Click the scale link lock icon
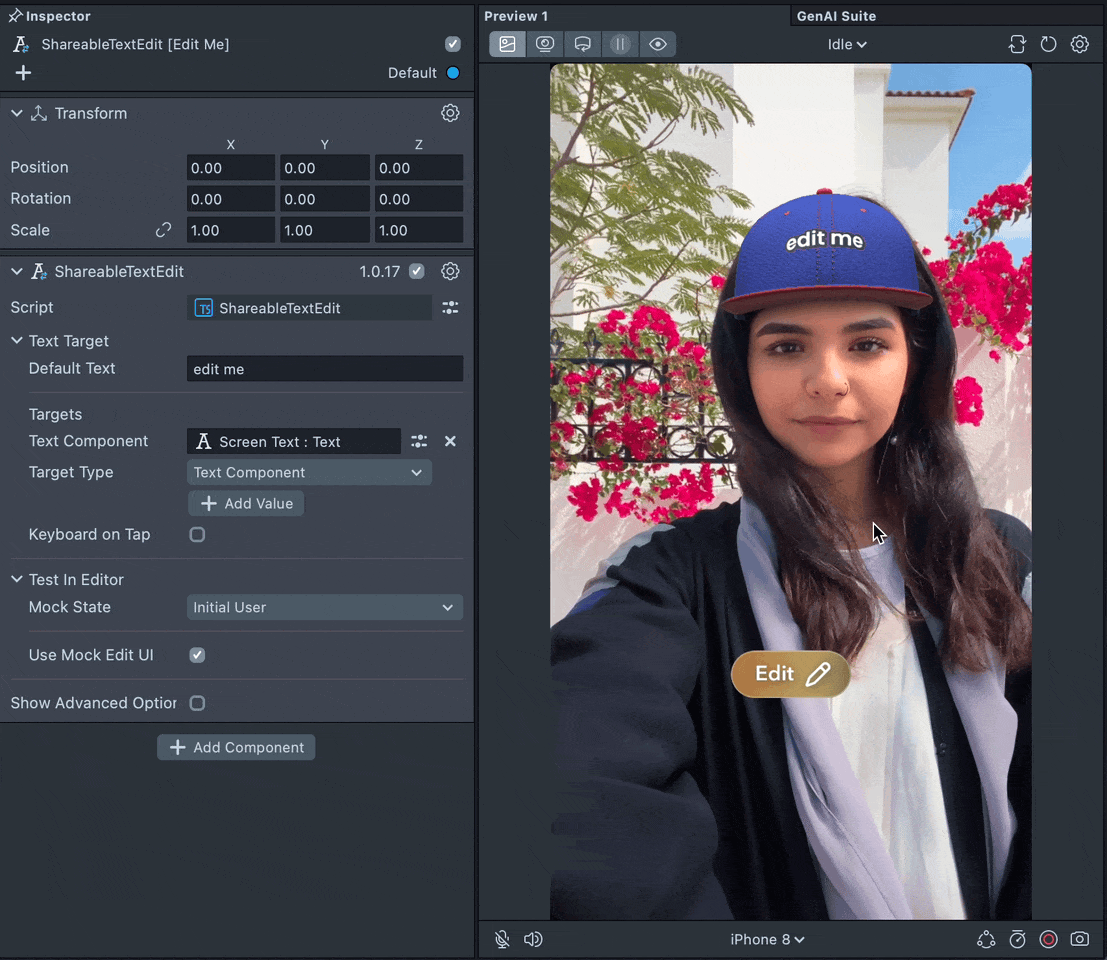 coord(163,230)
